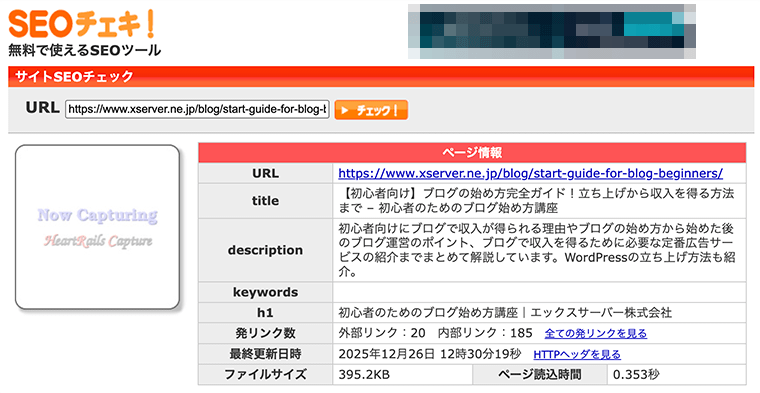The height and width of the screenshot is (393, 760).
Task: Click the orange チェック! button
Action: (x=371, y=110)
